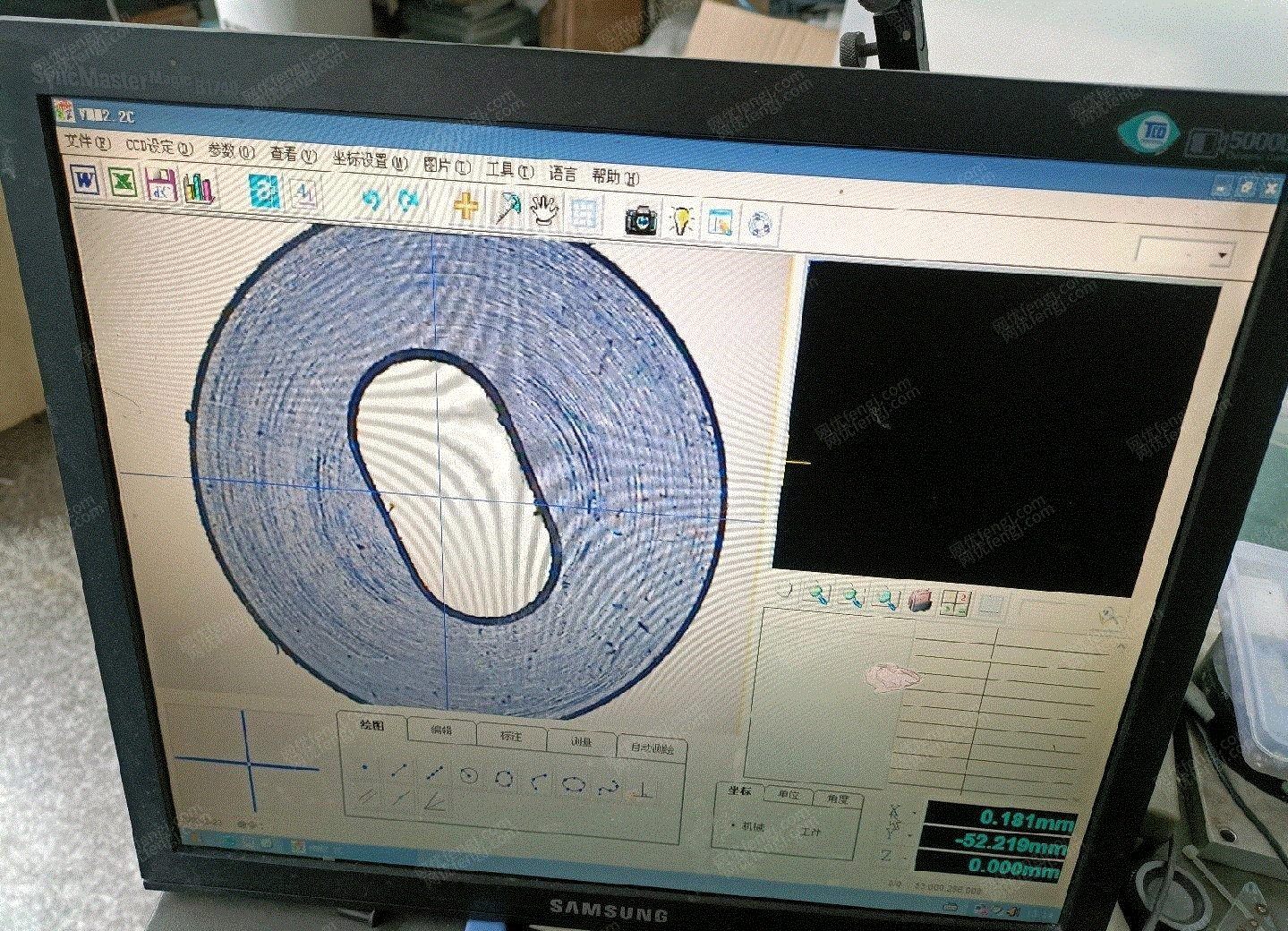The width and height of the screenshot is (1288, 931).
Task: Open the bar chart statistics icon
Action: [x=199, y=187]
